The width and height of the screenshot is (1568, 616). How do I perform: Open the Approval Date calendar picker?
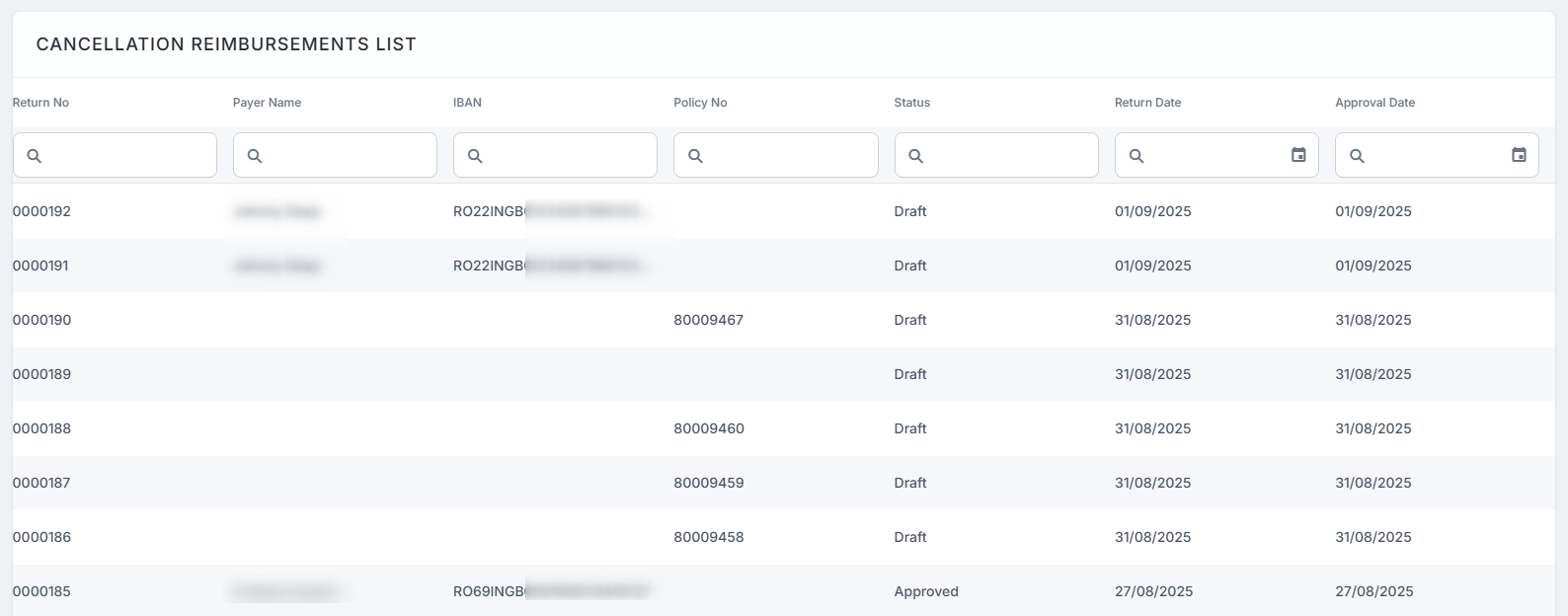coord(1519,155)
